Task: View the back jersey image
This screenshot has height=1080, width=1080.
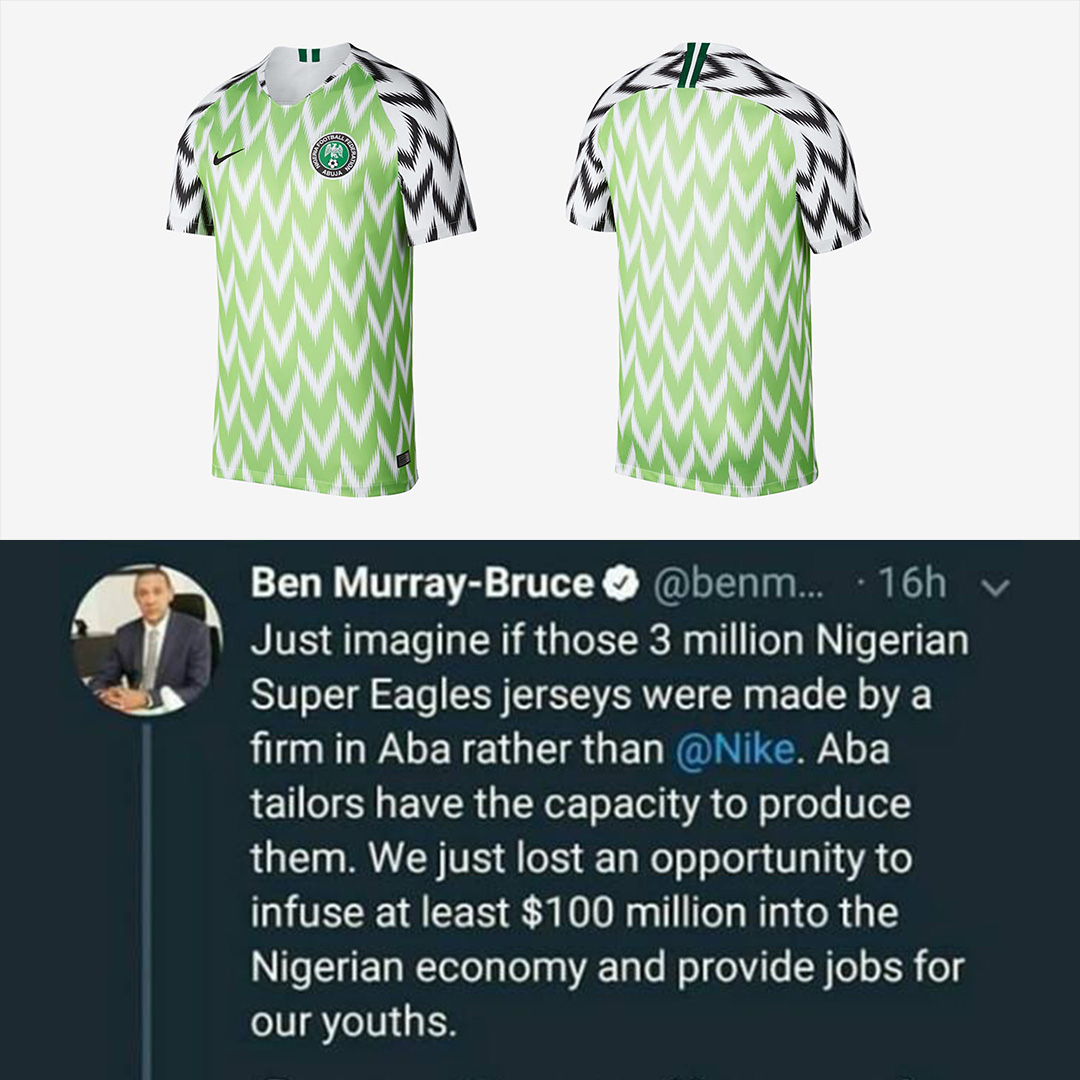Action: point(718,269)
